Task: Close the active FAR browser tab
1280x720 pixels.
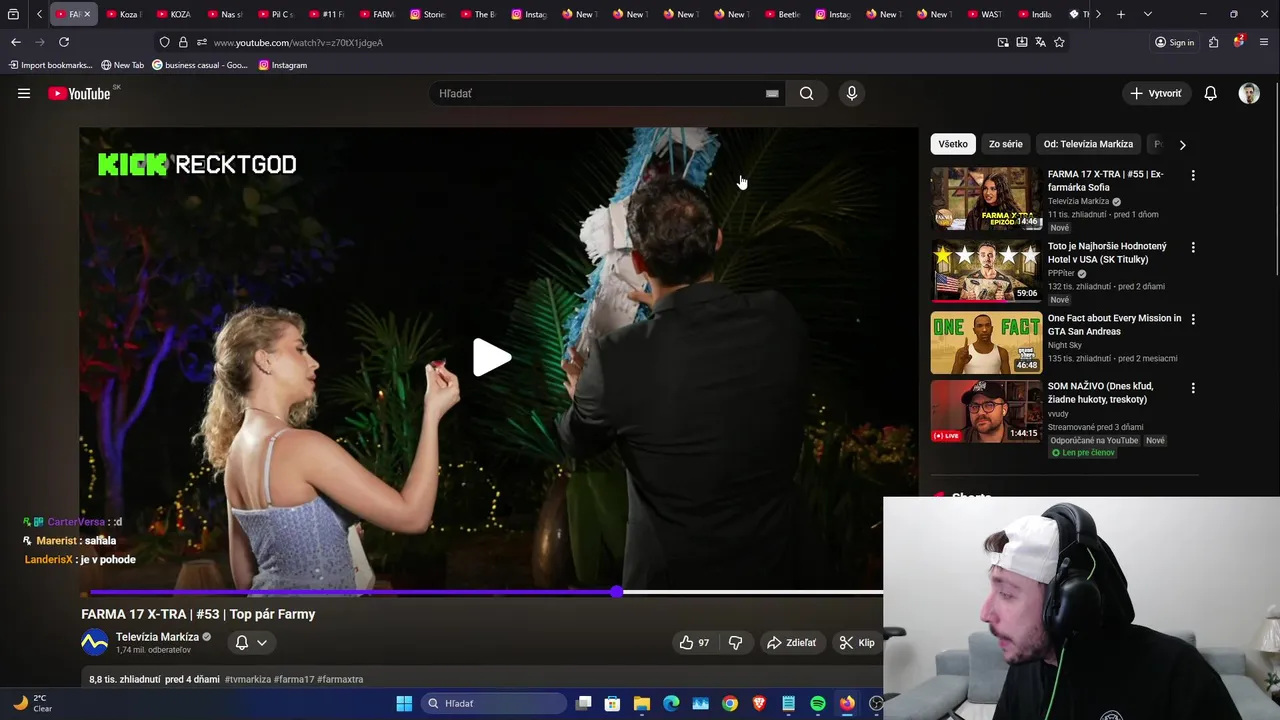Action: click(87, 14)
